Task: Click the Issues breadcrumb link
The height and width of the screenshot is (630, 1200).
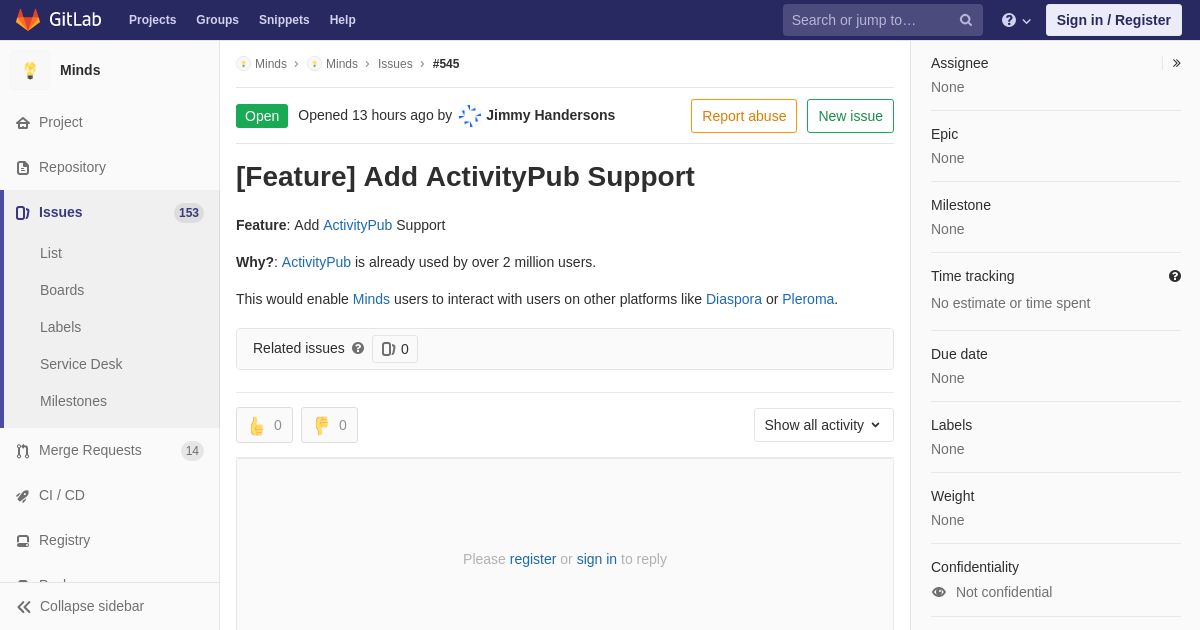Action: tap(395, 64)
